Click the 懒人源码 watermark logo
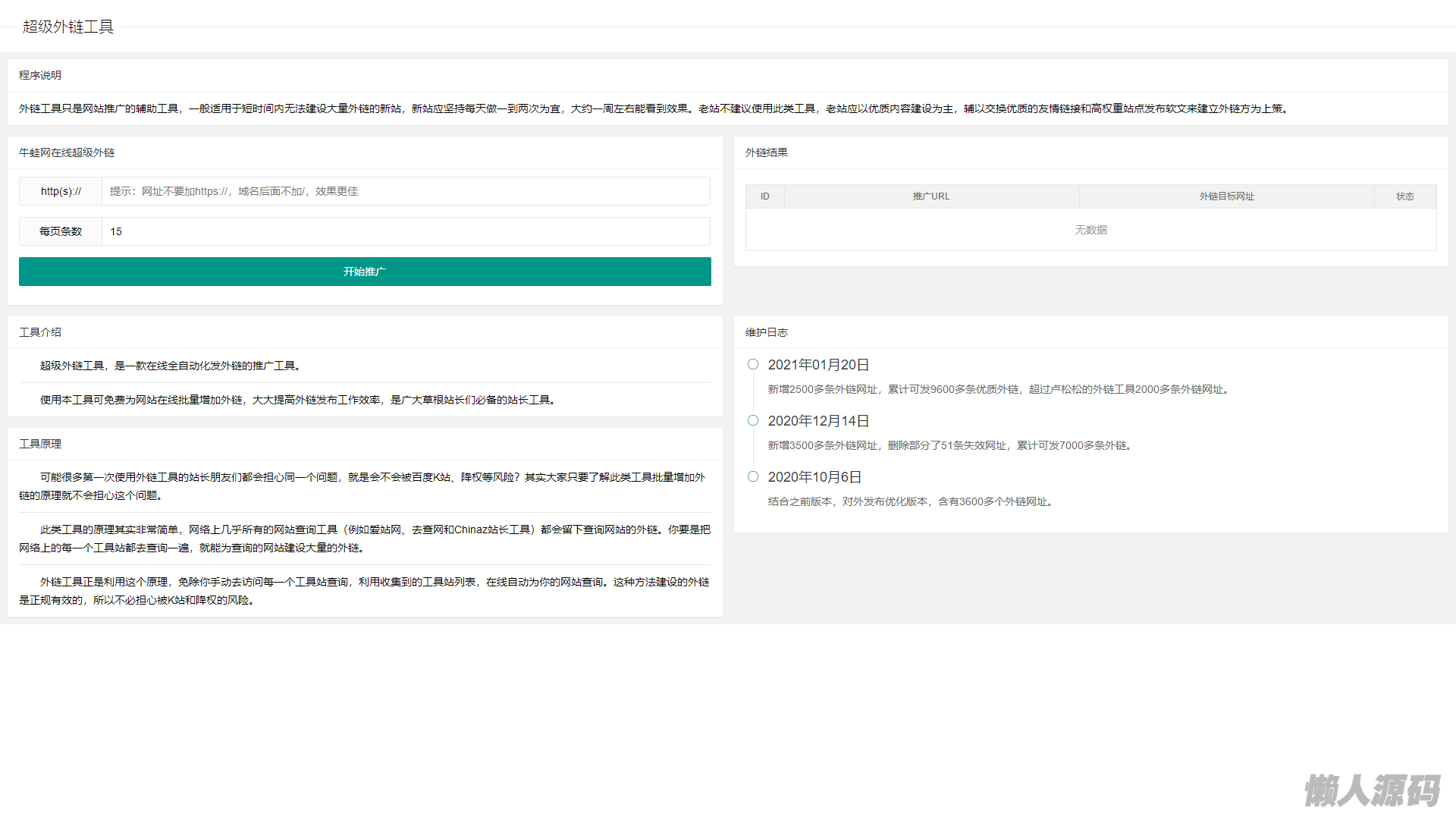 [x=1372, y=790]
